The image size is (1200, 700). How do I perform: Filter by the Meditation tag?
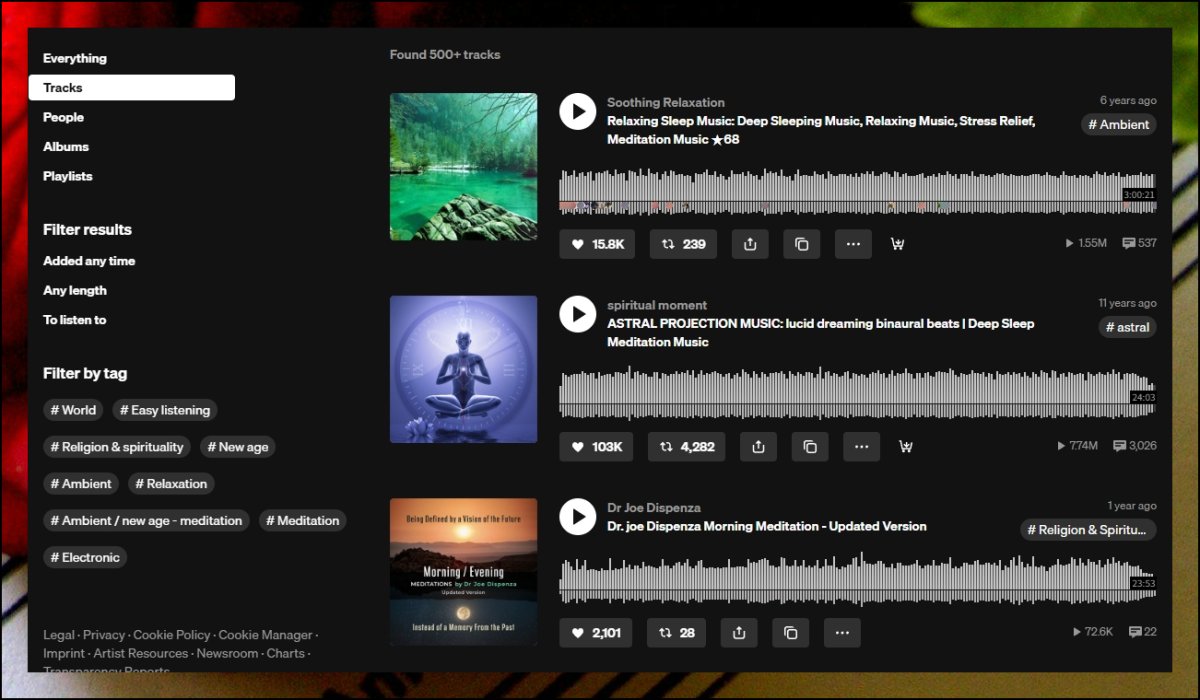point(303,521)
